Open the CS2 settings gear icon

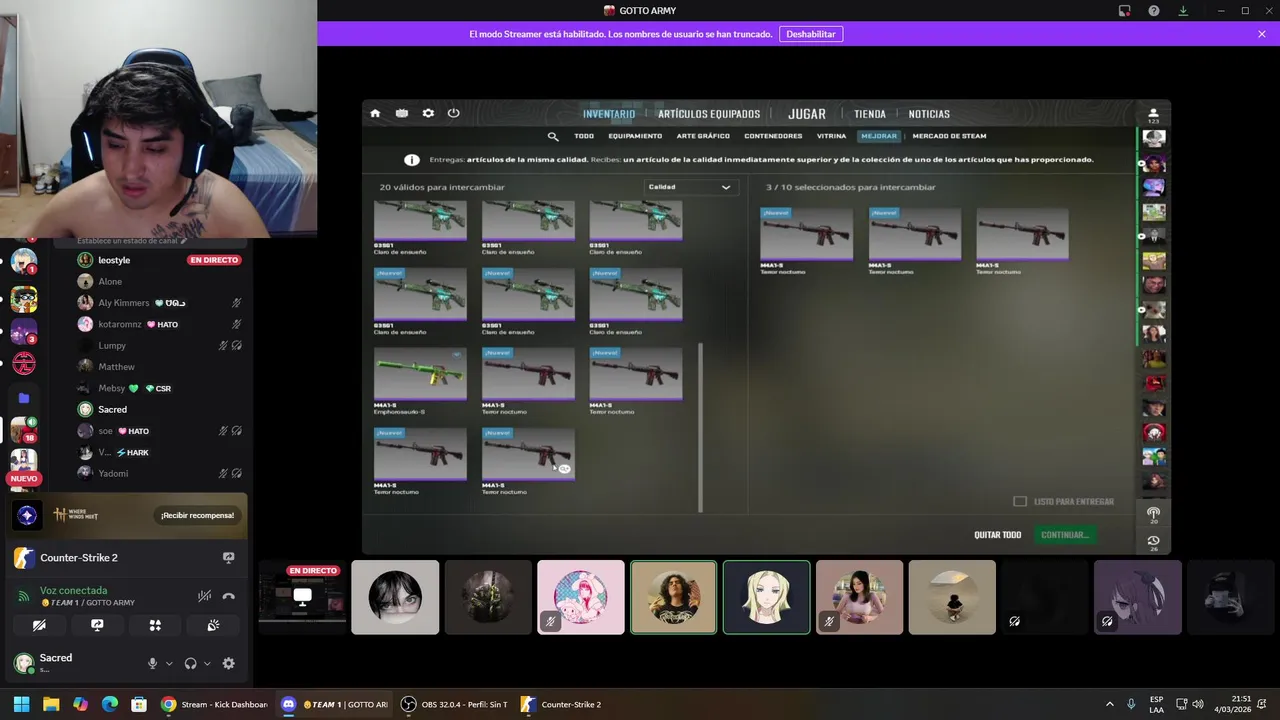(x=428, y=113)
